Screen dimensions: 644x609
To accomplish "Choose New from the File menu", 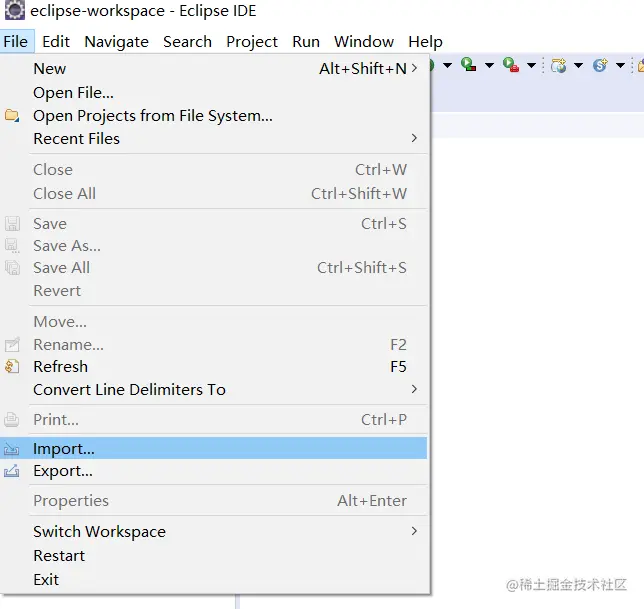I will [214, 68].
